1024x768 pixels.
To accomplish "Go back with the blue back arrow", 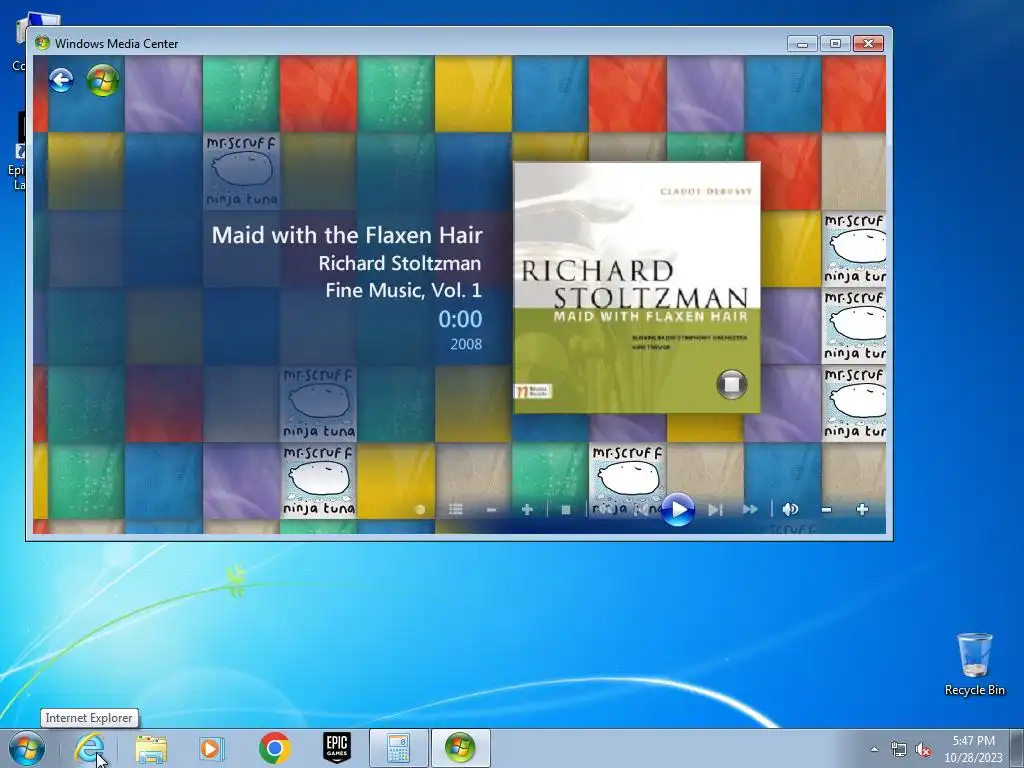I will [x=61, y=80].
